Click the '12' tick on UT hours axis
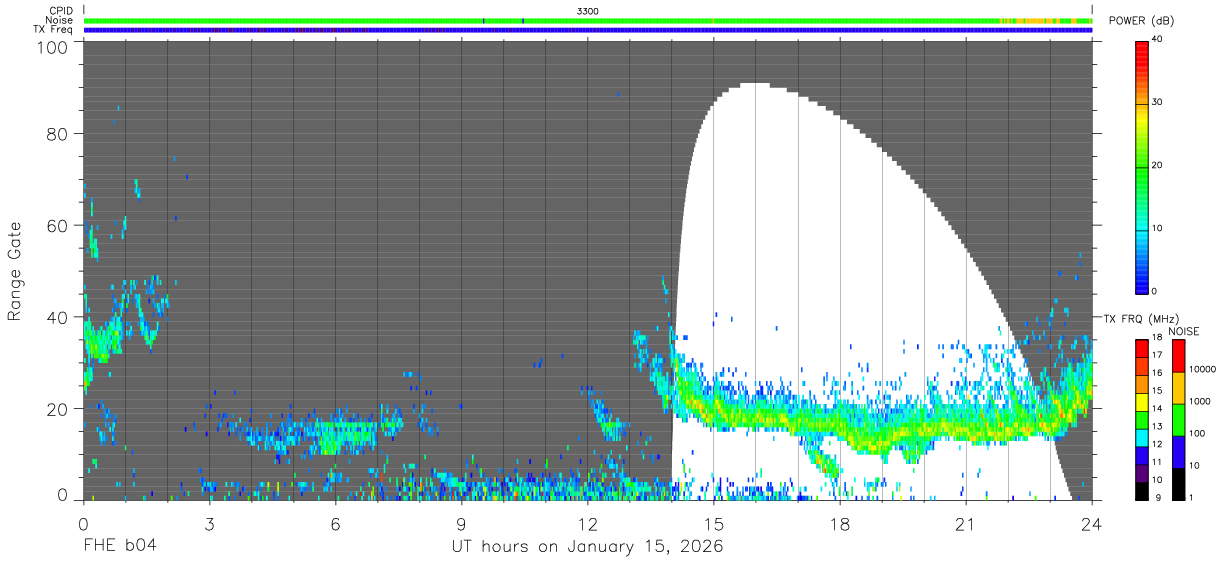 tap(587, 524)
